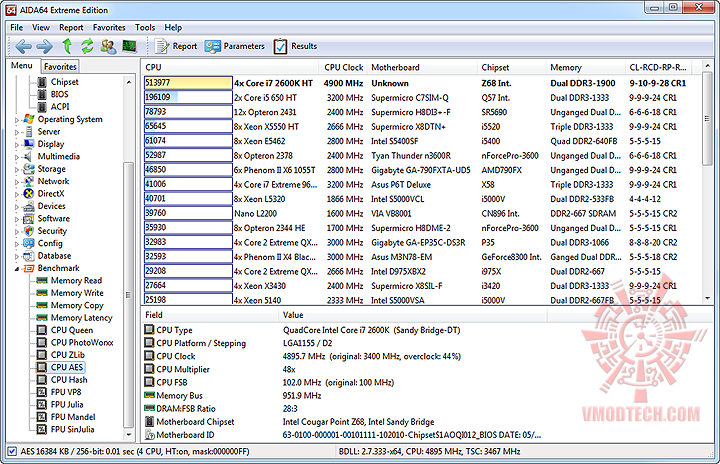Select the CPU Hash benchmark
720x464 pixels.
(62, 379)
